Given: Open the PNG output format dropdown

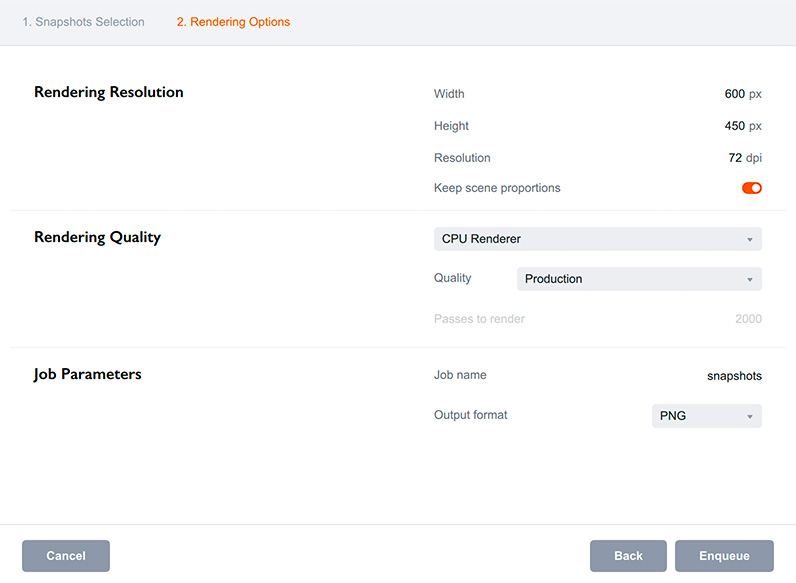Looking at the screenshot, I should [x=706, y=416].
